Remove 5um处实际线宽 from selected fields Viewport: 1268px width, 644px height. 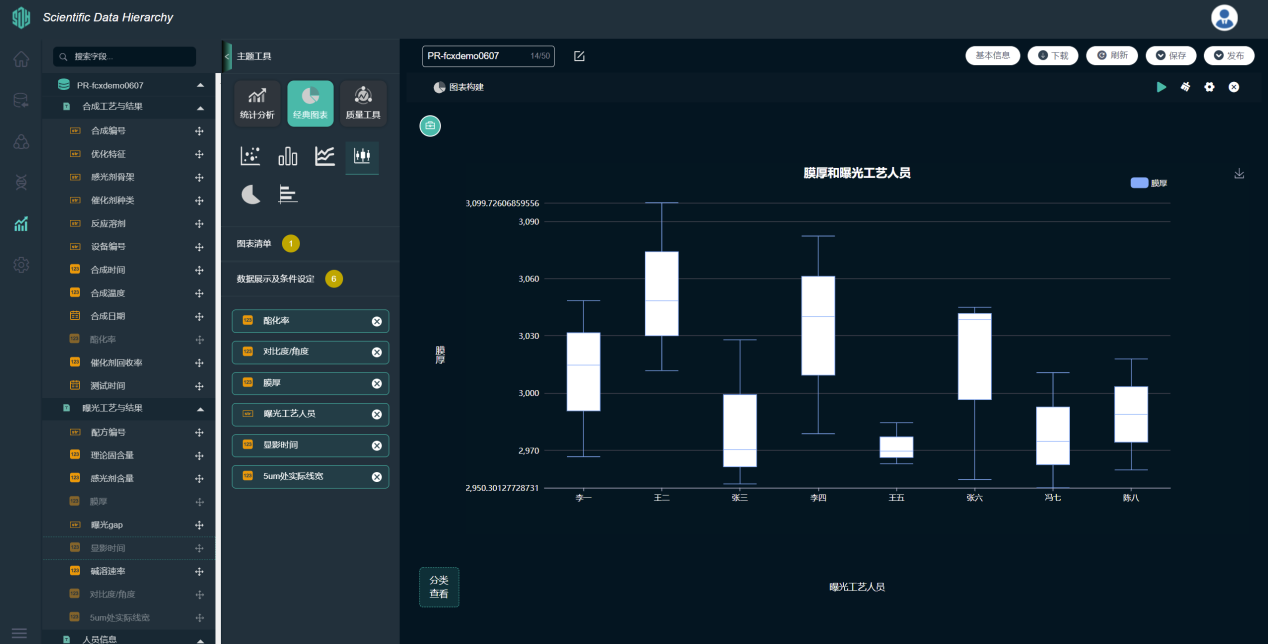click(x=377, y=477)
